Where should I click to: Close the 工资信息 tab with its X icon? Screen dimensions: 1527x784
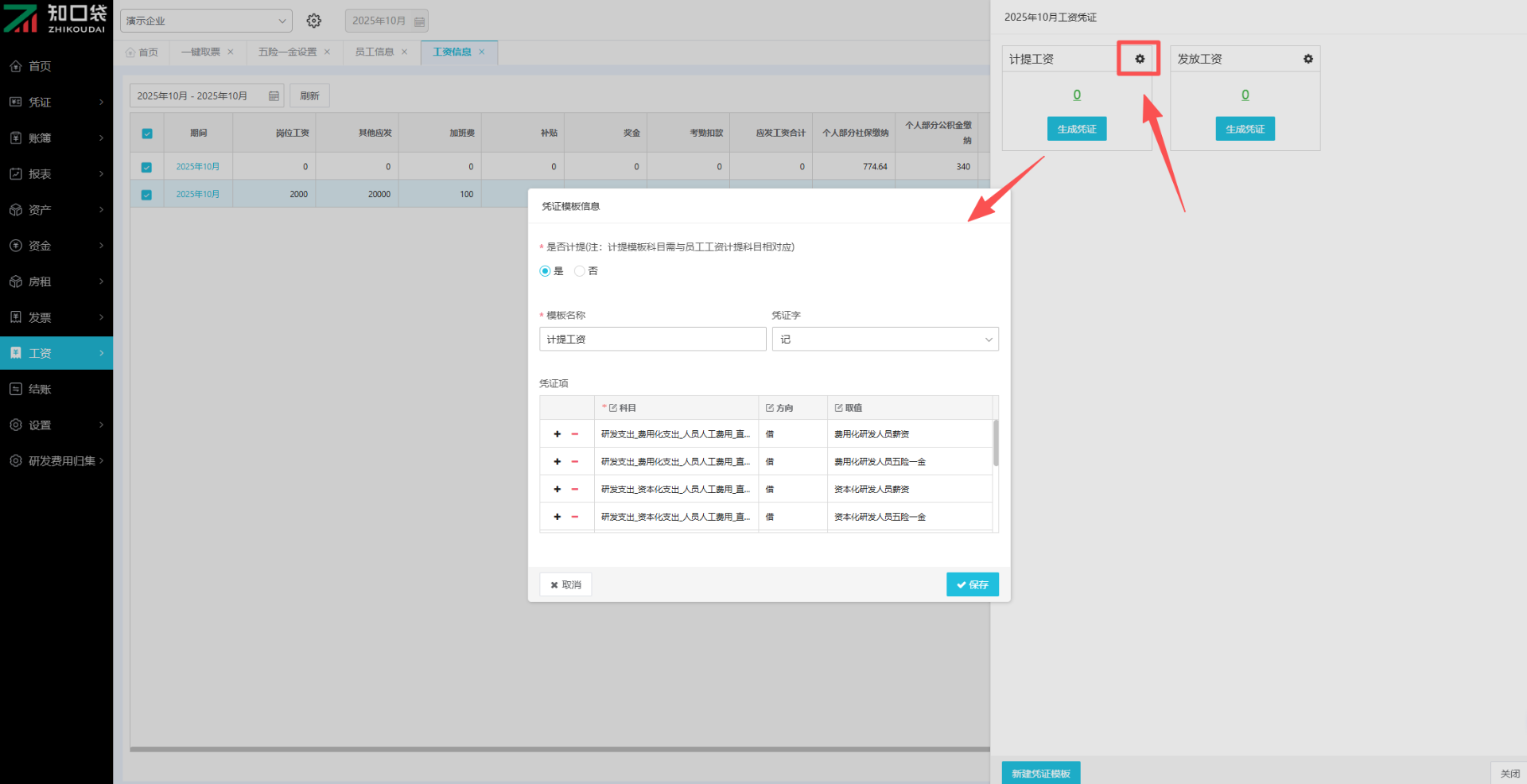(x=482, y=52)
